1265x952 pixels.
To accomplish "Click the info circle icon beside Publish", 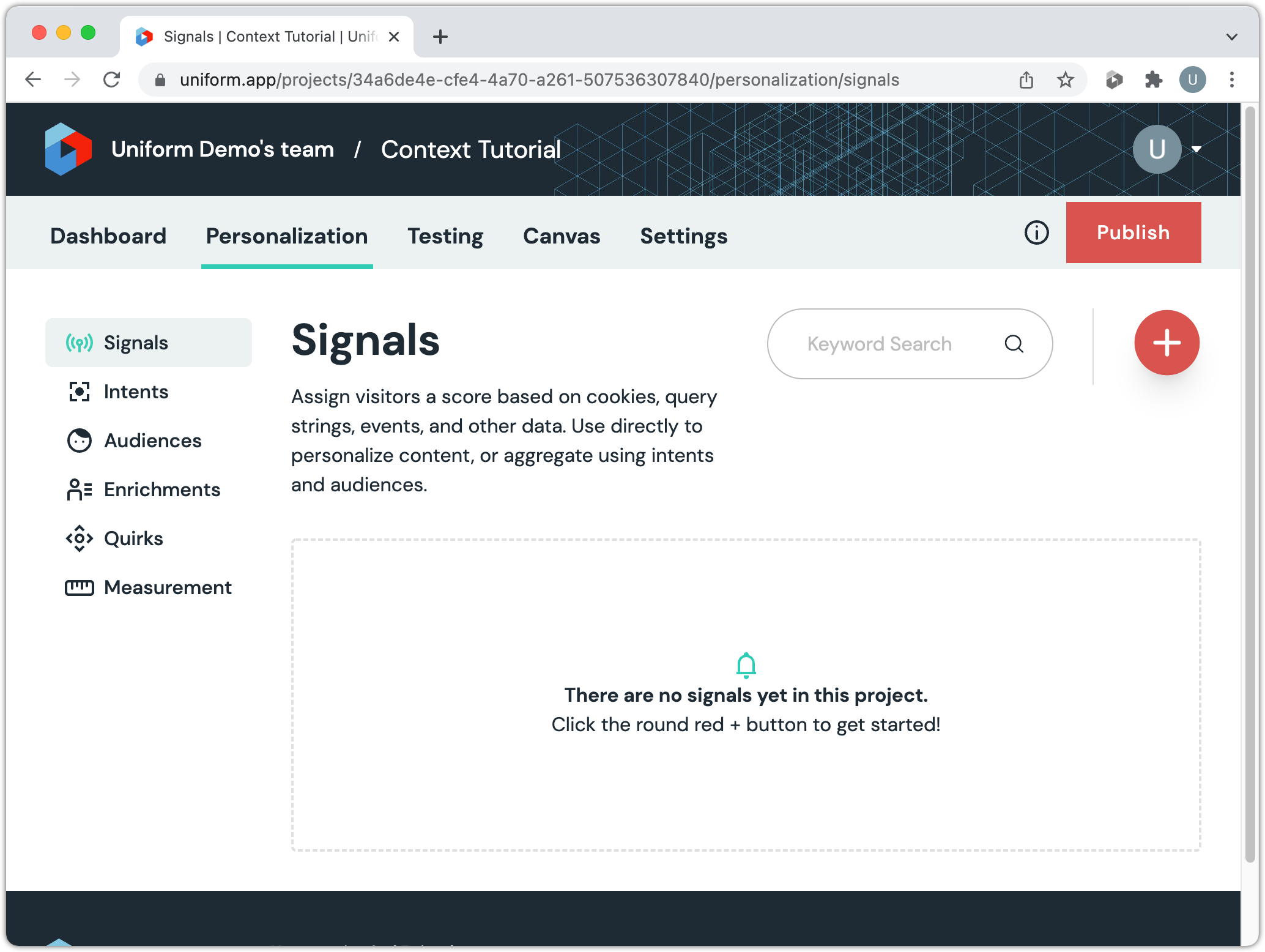I will [x=1036, y=232].
